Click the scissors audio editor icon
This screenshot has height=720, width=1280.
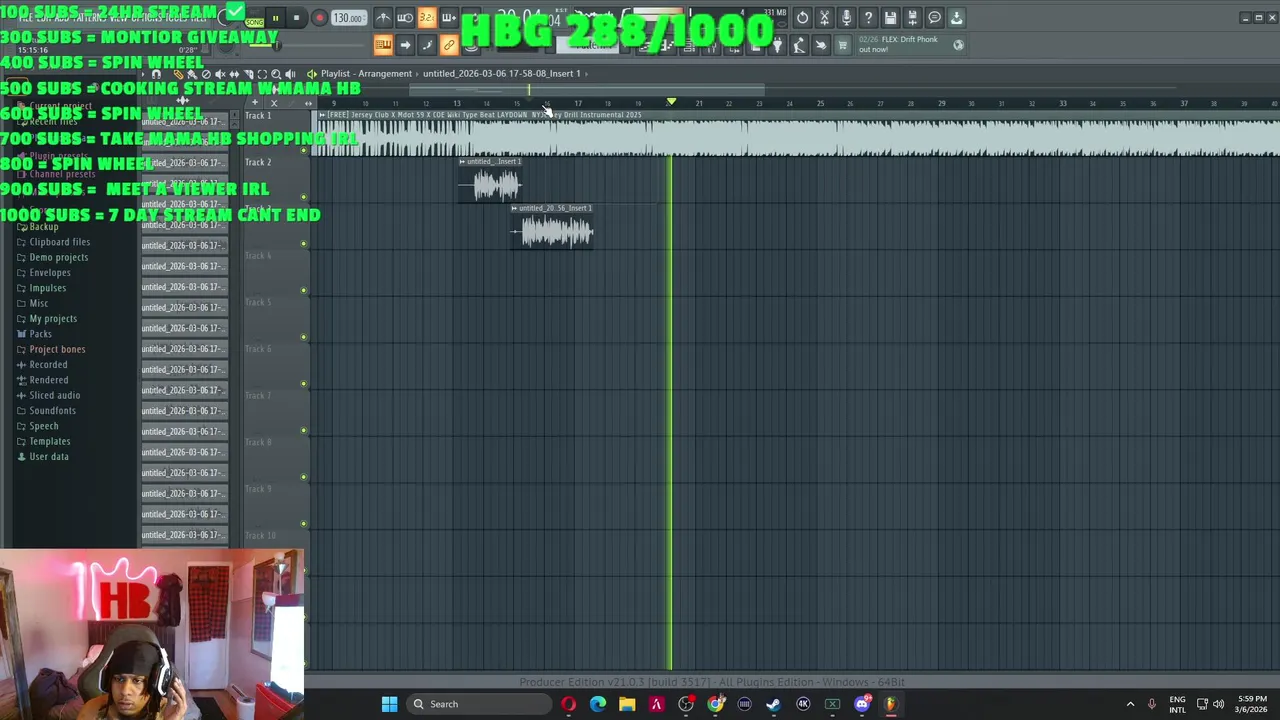coord(824,18)
